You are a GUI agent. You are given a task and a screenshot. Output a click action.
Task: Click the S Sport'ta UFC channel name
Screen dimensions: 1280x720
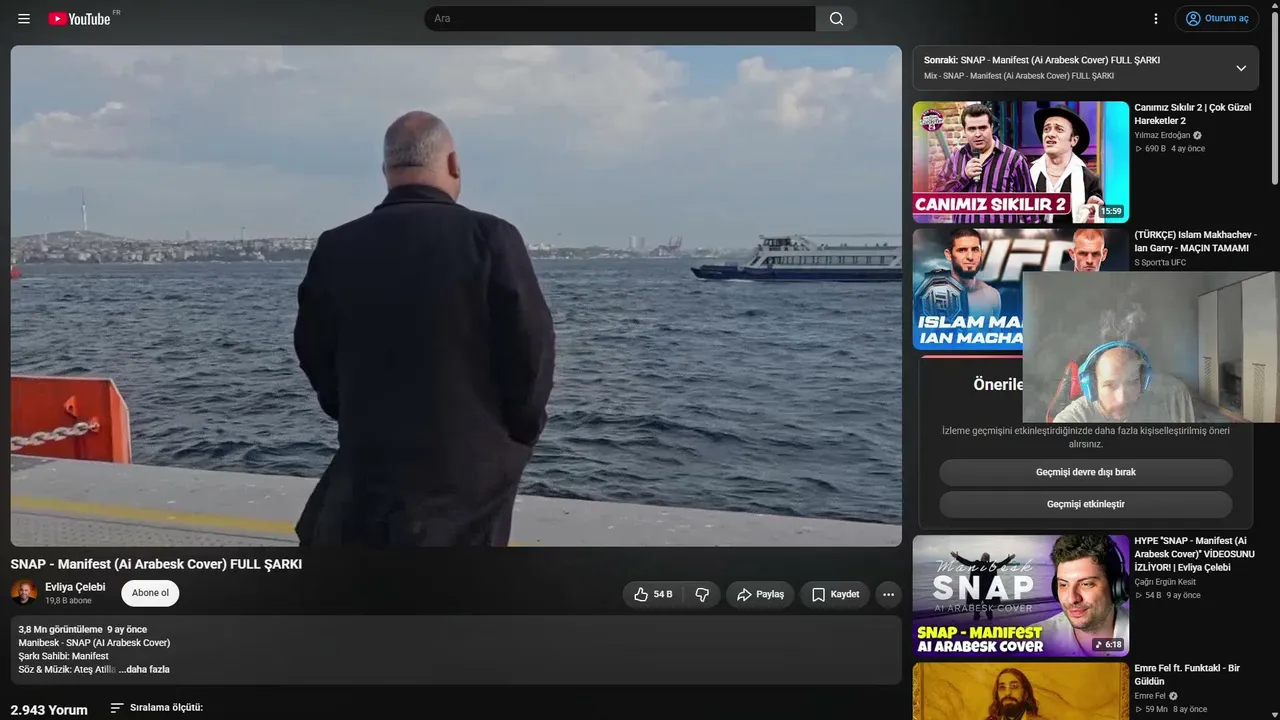[x=1160, y=263]
